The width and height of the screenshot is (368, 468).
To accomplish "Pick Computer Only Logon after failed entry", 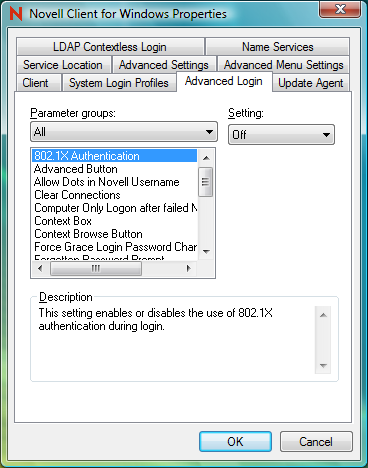I will (114, 208).
